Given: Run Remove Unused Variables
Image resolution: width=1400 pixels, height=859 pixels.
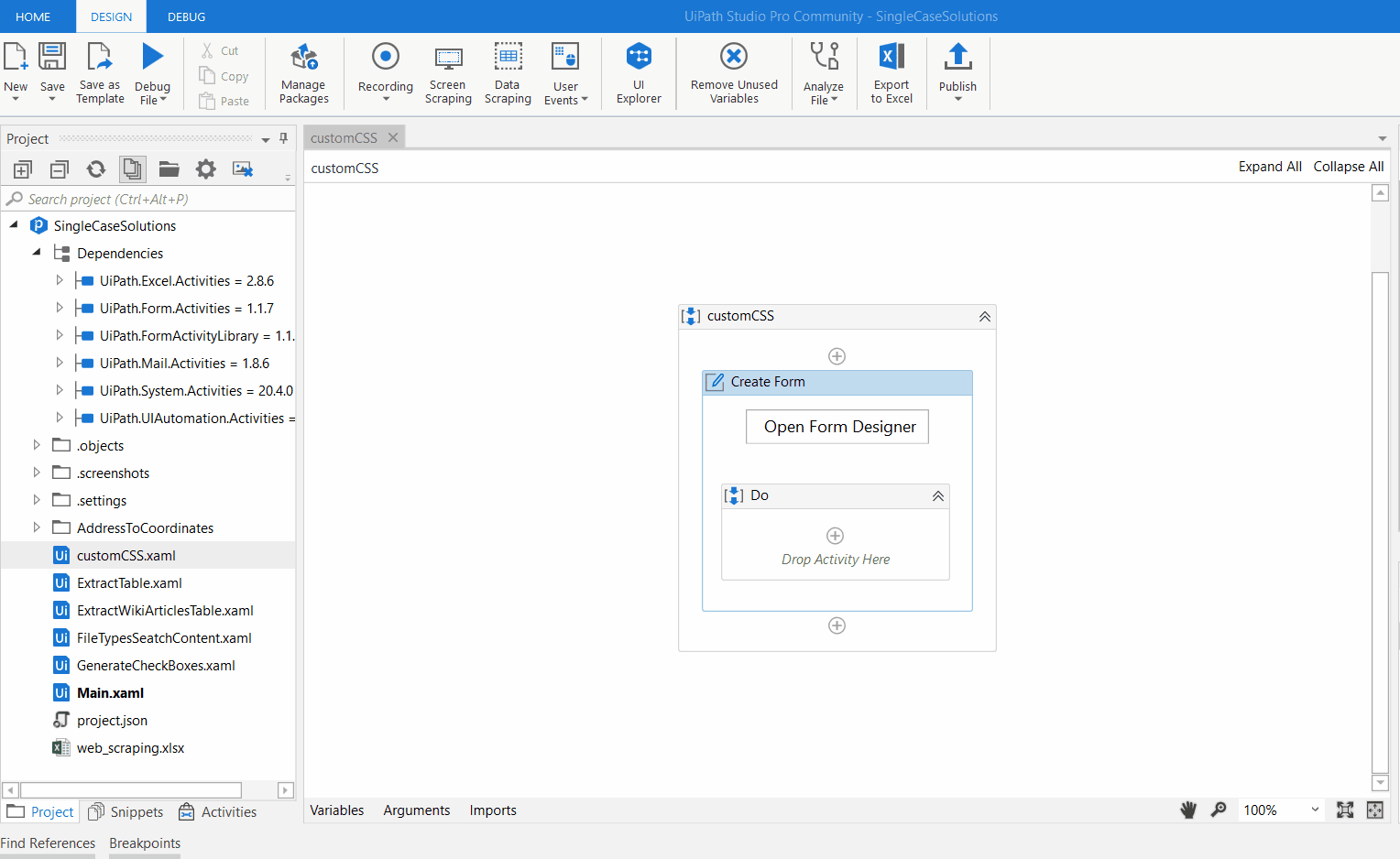Looking at the screenshot, I should click(733, 73).
